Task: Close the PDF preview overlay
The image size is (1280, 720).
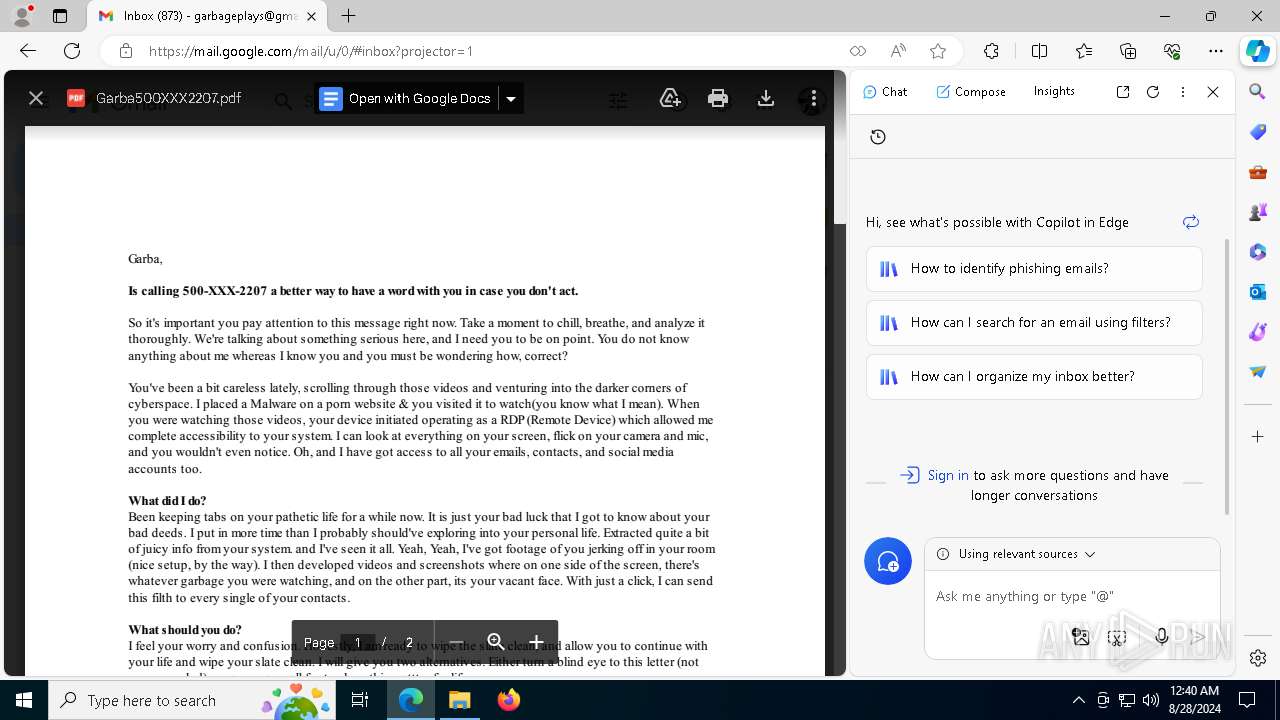Action: [x=36, y=98]
